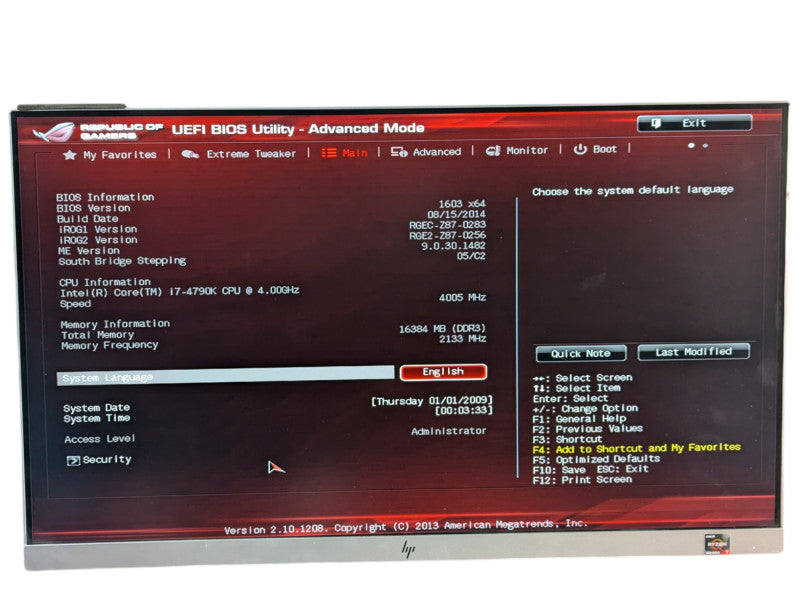Screen dimensions: 800x602
Task: Click the F5 Optimized Defaults hint
Action: (x=596, y=459)
